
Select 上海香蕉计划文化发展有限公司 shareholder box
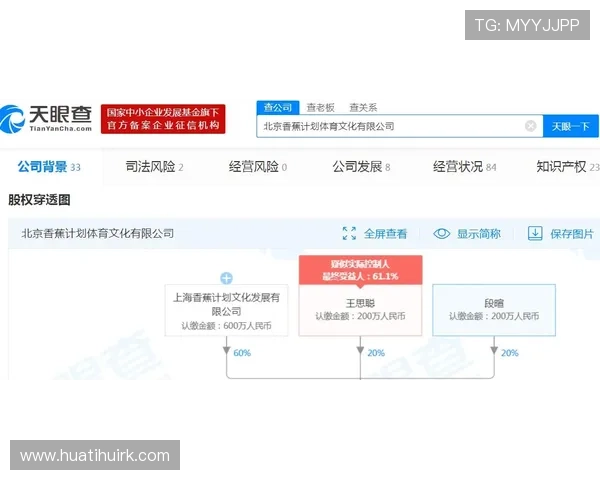pyautogui.click(x=227, y=310)
